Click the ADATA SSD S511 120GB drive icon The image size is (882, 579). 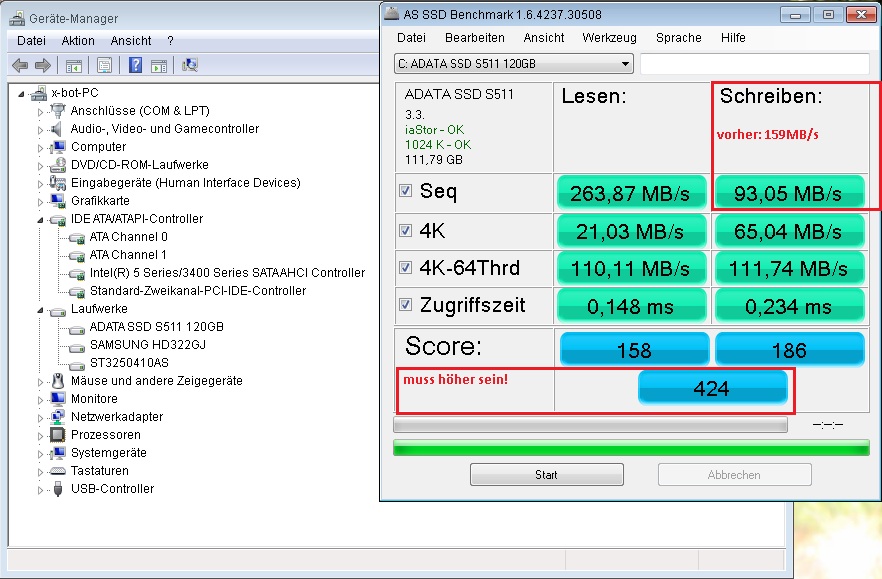[76, 328]
